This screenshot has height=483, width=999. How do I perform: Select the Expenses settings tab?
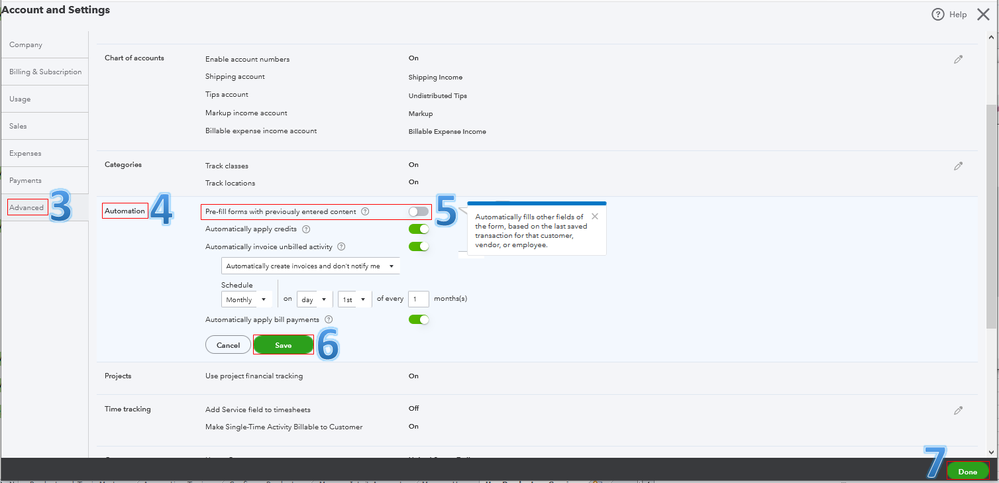[x=45, y=153]
